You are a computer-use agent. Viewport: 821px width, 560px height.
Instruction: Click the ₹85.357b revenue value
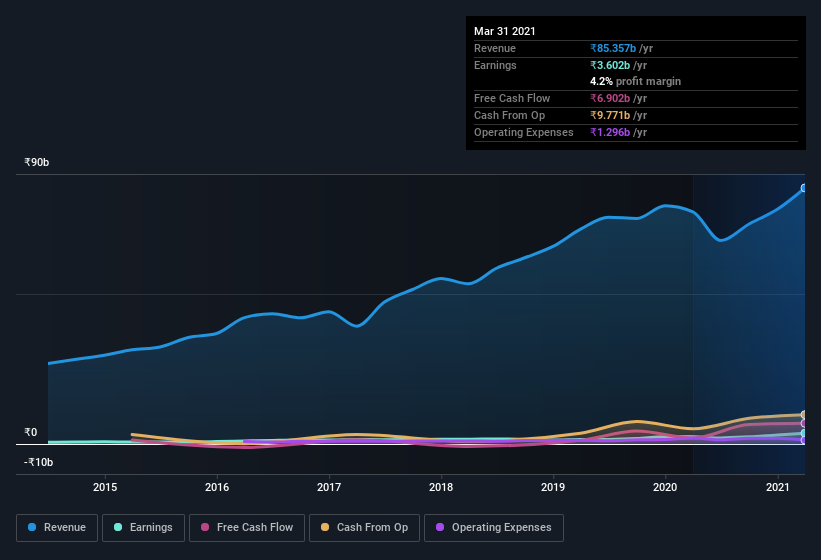click(x=613, y=48)
